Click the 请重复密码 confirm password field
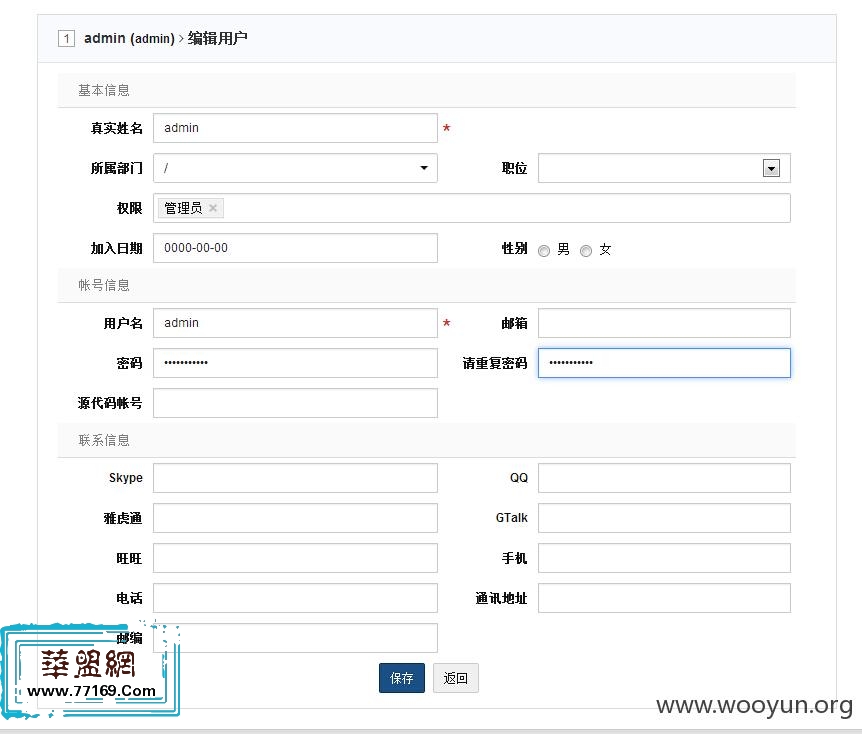Viewport: 862px width, 734px height. click(x=664, y=363)
